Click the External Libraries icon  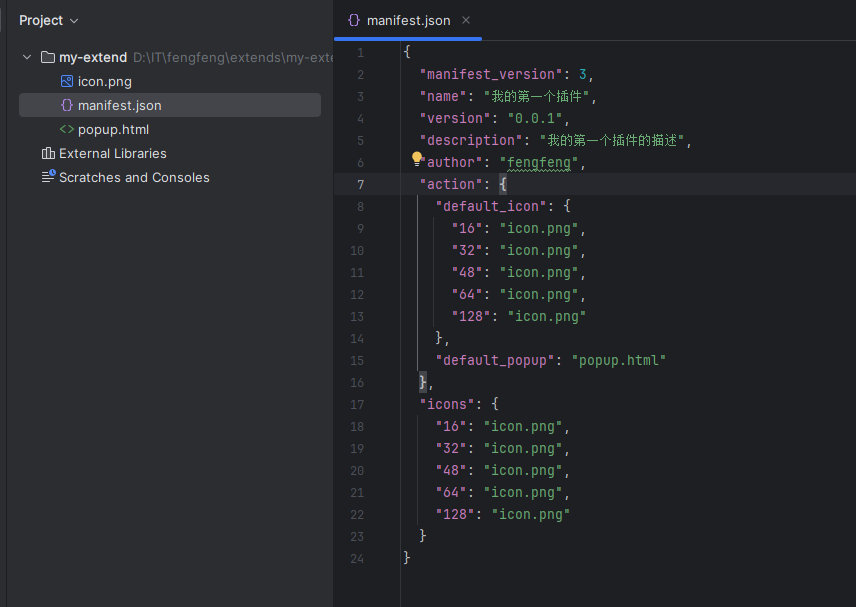(48, 153)
